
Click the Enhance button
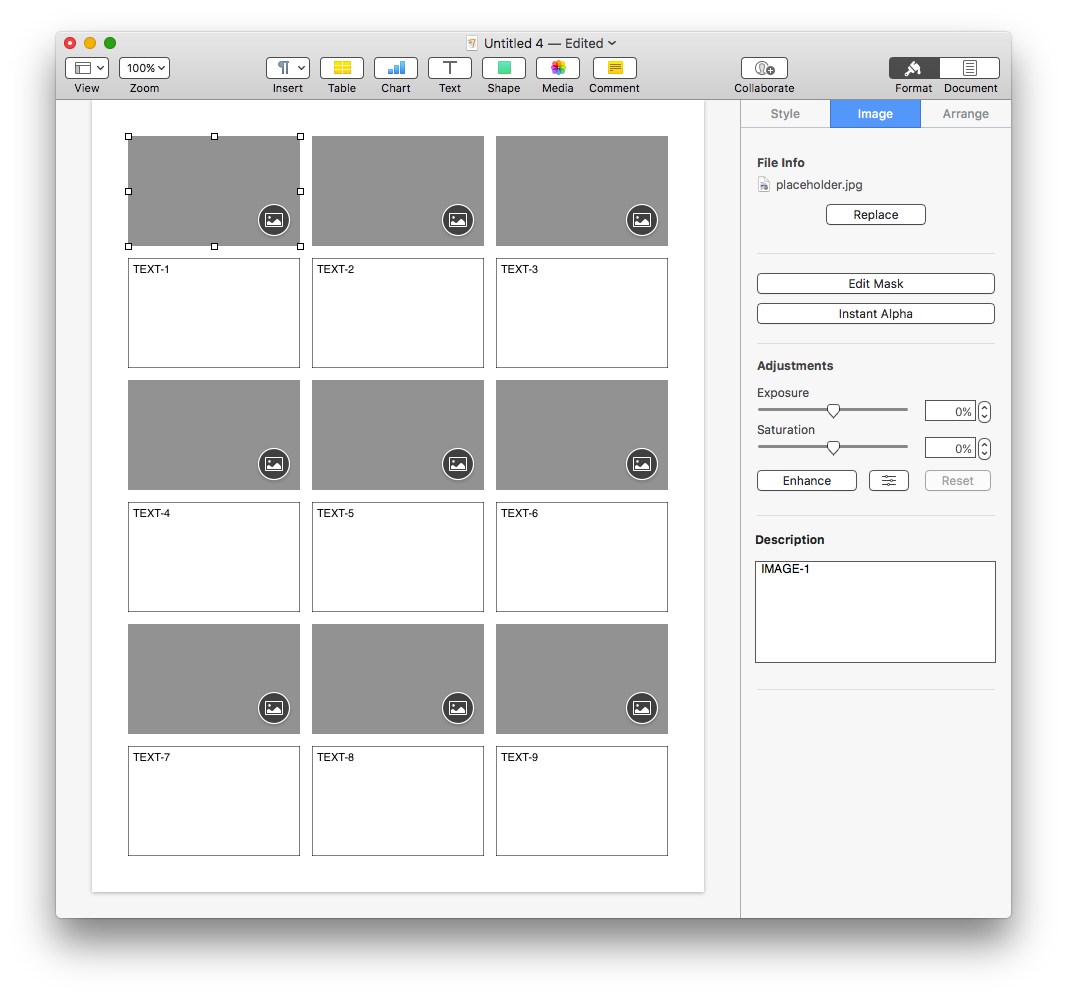[x=807, y=480]
